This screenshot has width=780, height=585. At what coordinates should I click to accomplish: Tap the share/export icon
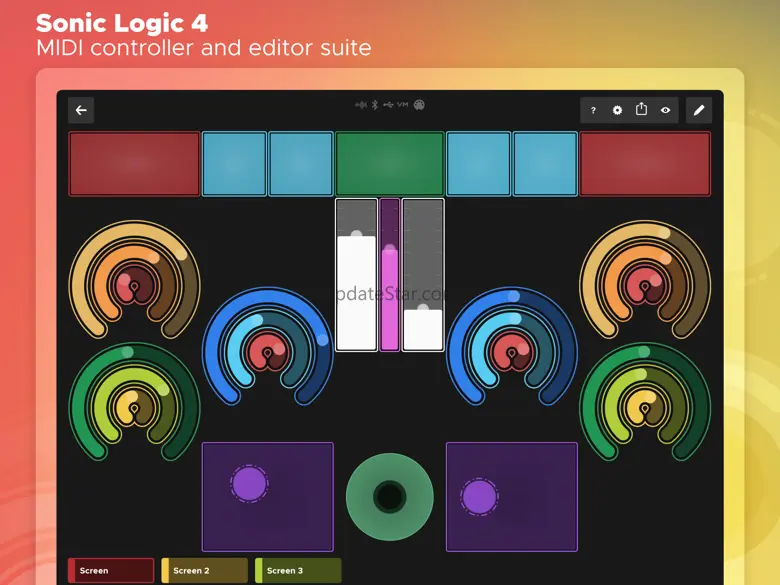642,109
